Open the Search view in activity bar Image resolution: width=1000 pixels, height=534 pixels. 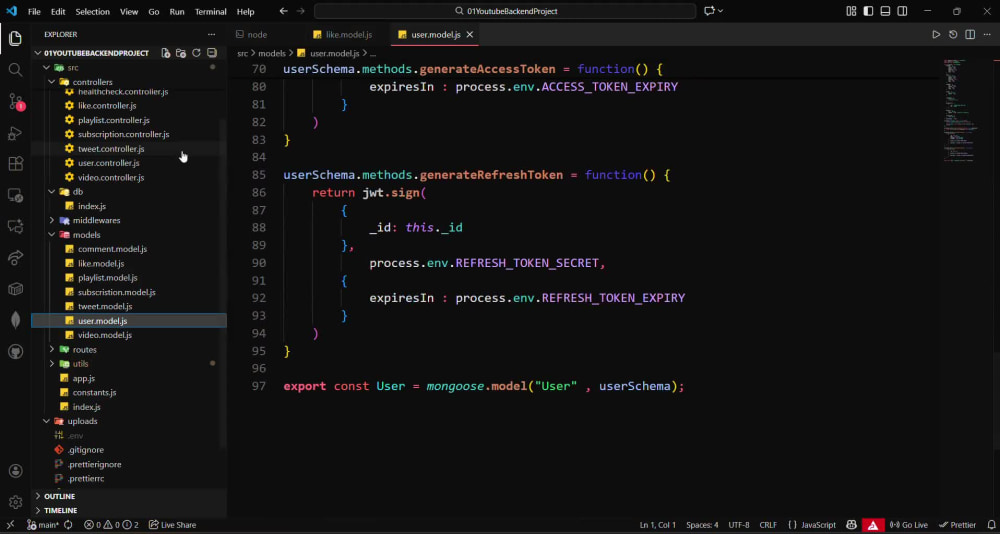pos(15,70)
